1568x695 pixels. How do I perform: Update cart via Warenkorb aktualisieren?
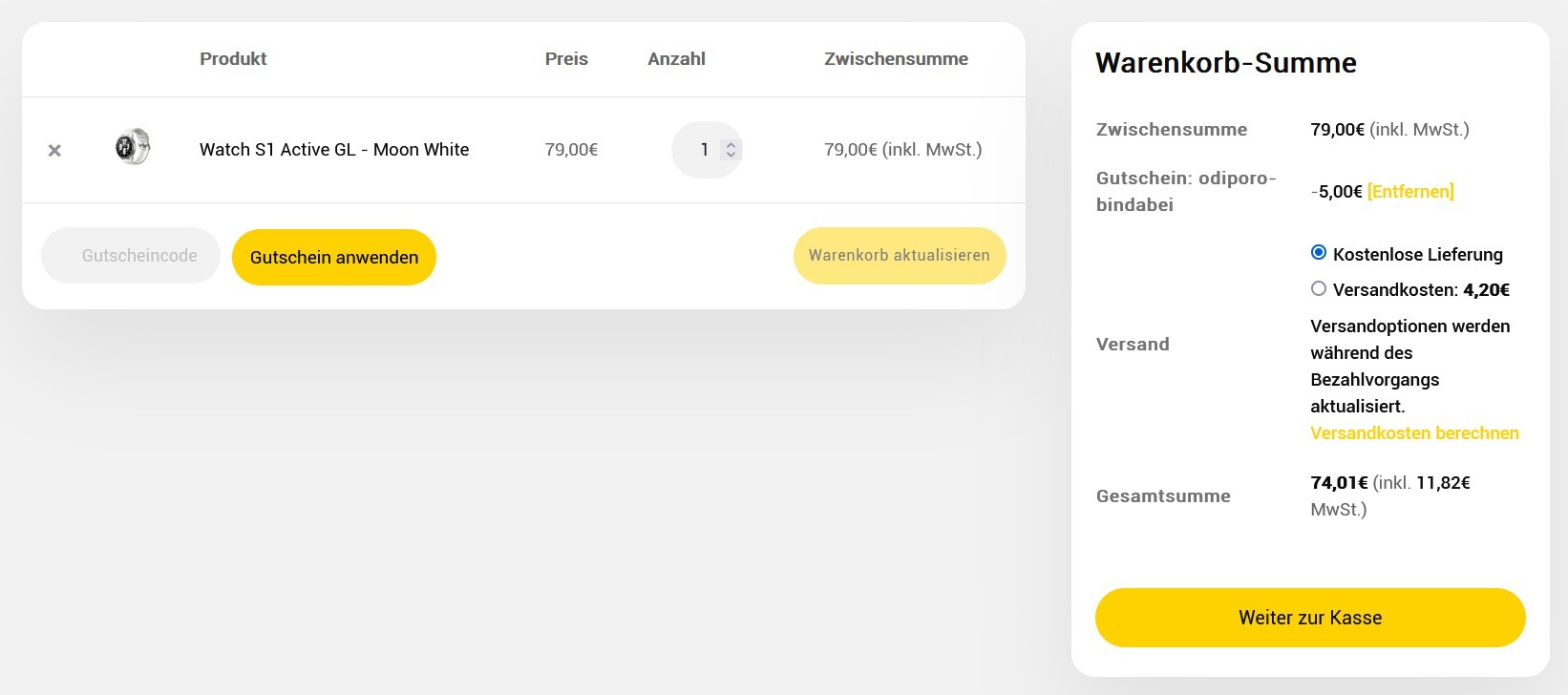[x=900, y=256]
